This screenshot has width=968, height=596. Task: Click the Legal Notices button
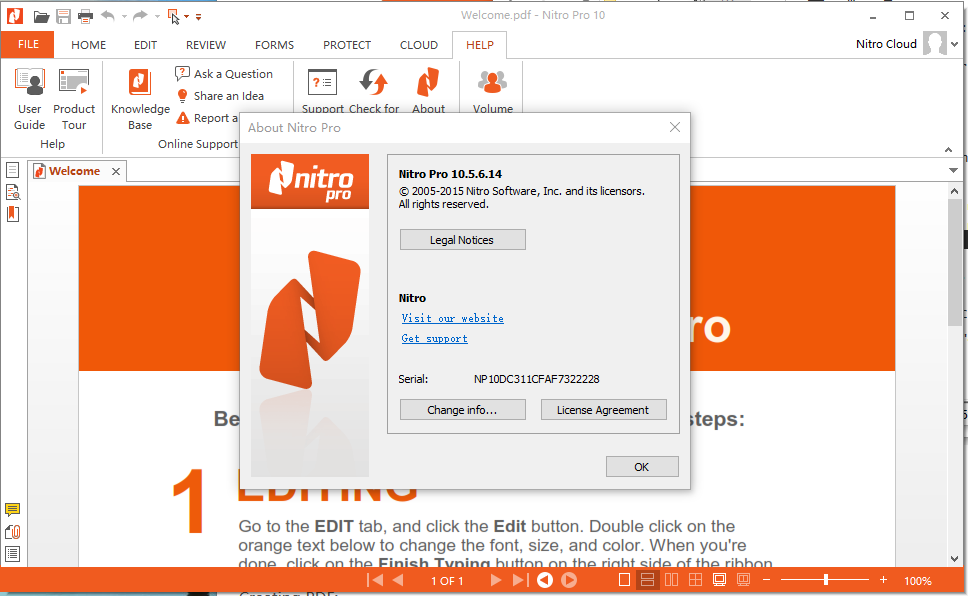tap(462, 240)
